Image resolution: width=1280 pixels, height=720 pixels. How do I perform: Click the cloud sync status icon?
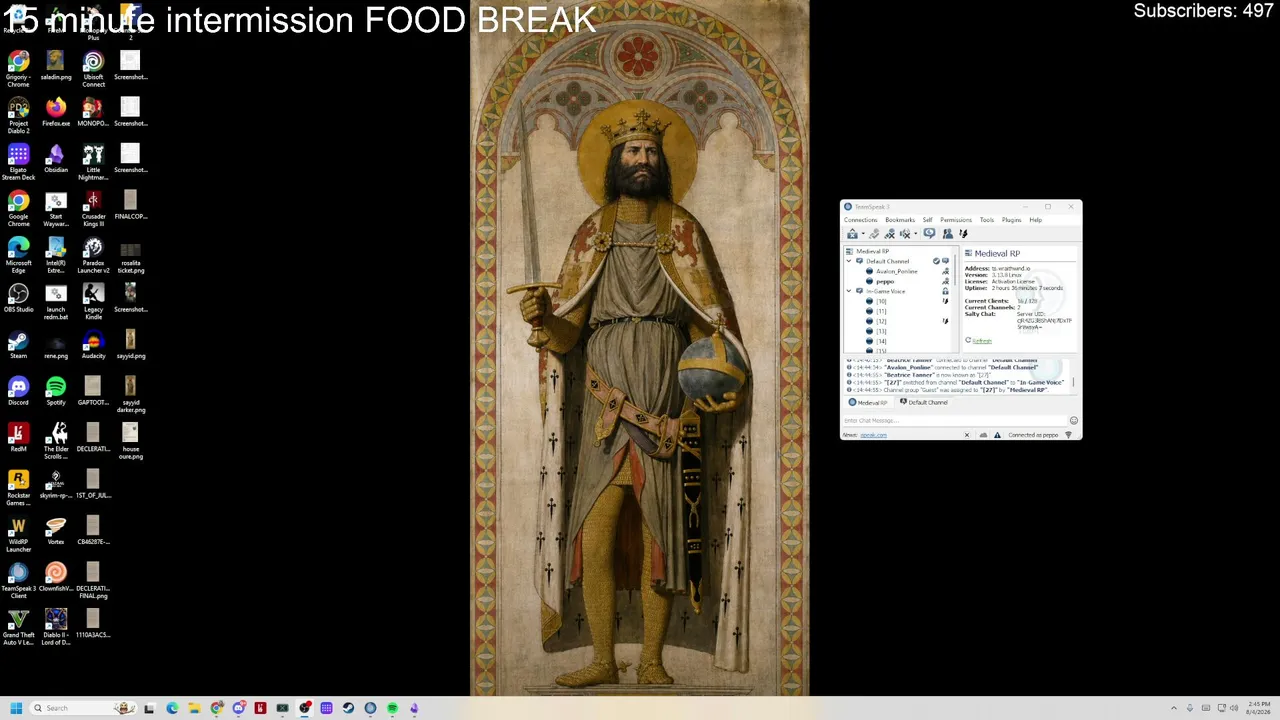[x=983, y=435]
